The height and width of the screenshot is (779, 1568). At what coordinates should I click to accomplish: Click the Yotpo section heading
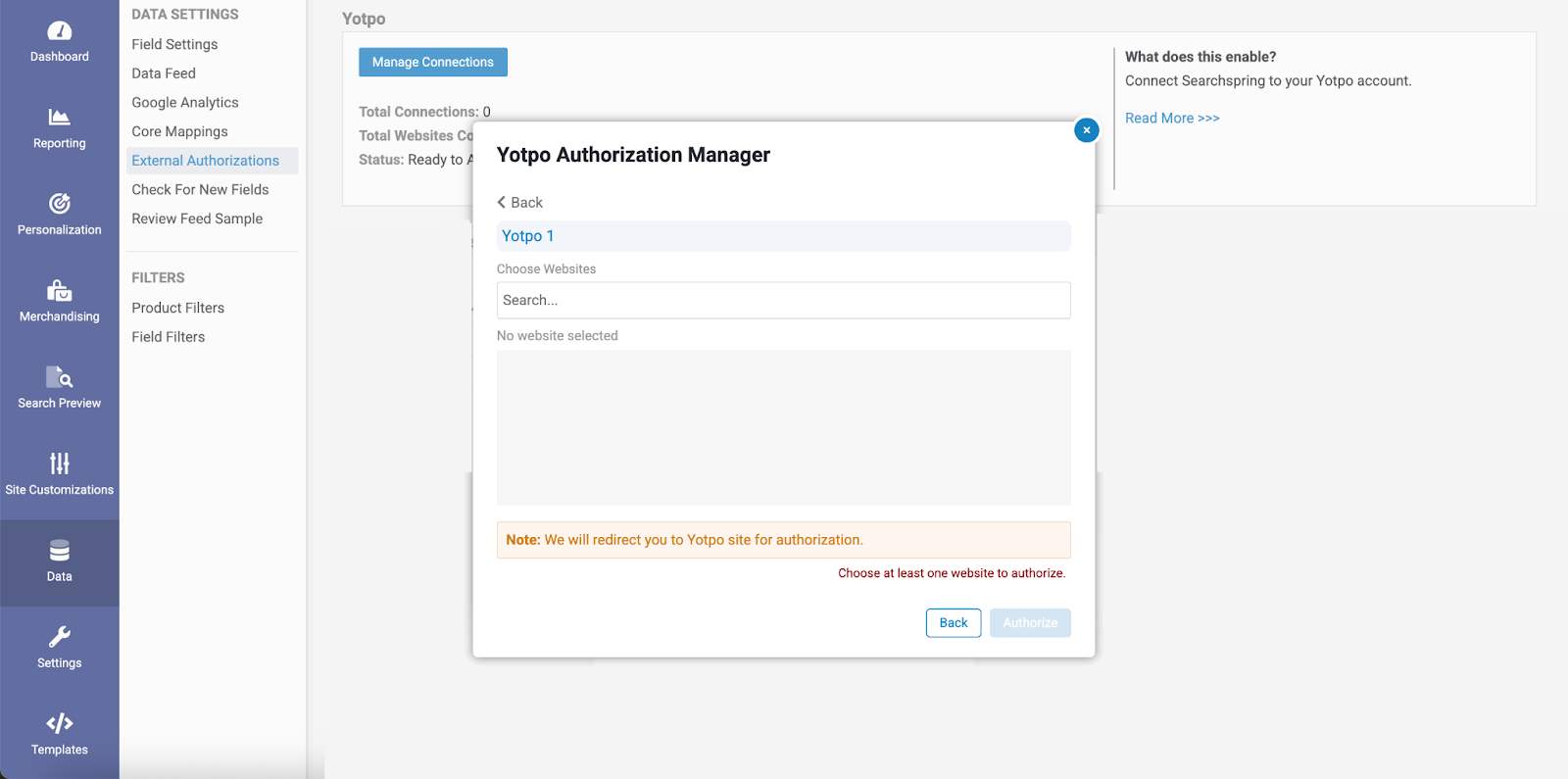tap(364, 19)
